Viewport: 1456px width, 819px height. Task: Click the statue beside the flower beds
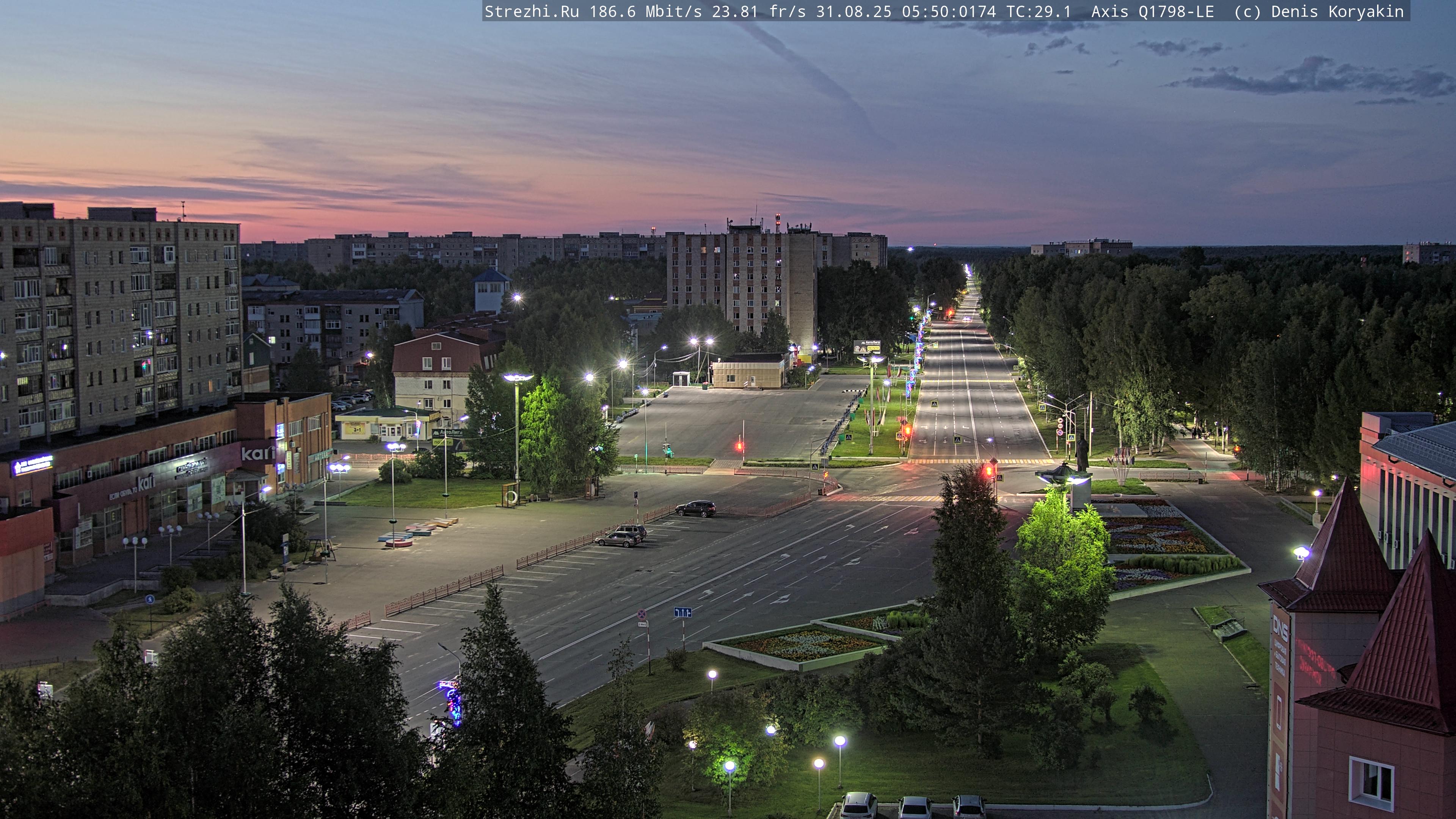[x=1082, y=453]
